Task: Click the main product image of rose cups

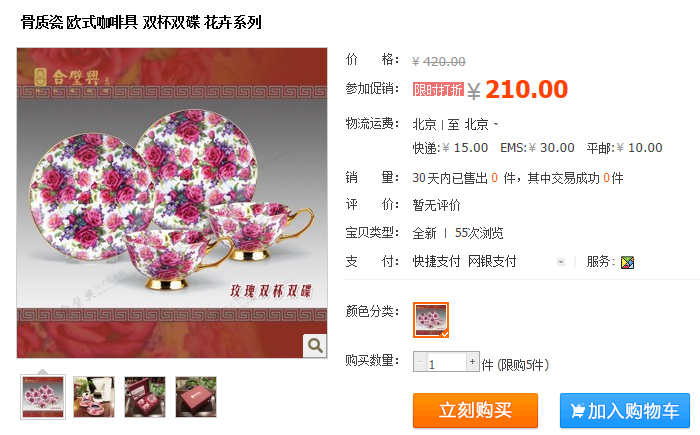Action: 172,203
